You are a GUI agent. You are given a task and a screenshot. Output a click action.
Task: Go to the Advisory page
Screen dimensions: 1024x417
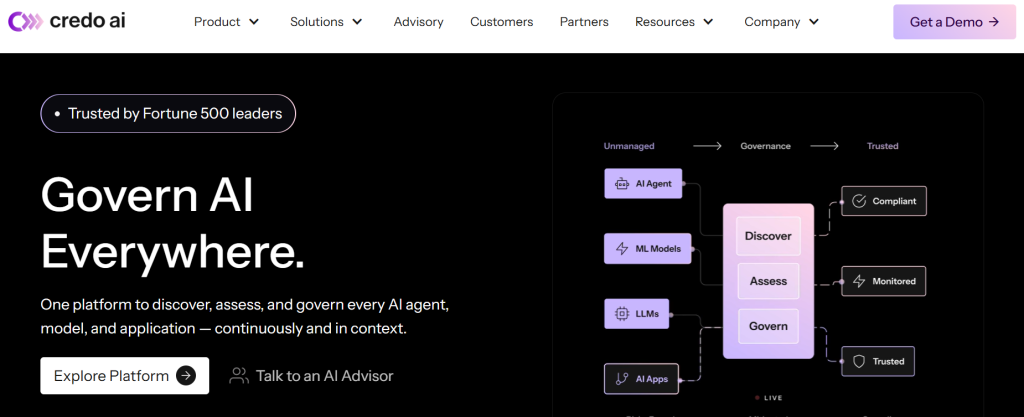[x=418, y=21]
